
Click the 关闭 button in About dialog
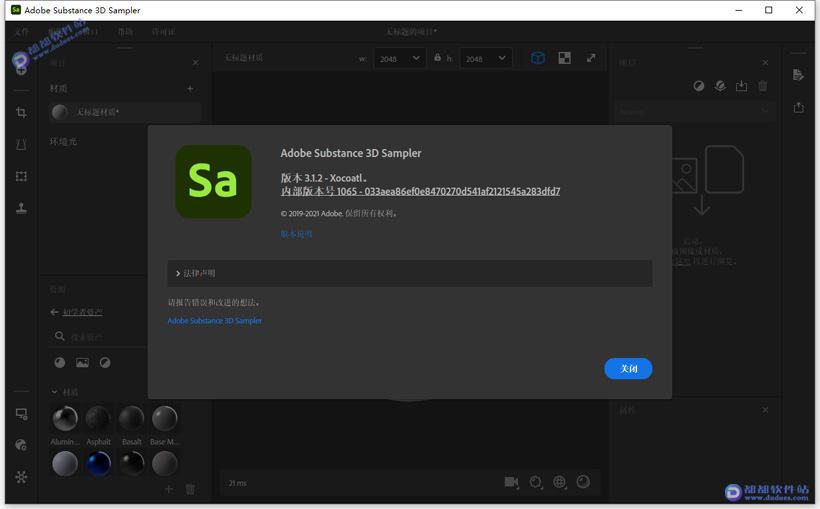coord(628,369)
